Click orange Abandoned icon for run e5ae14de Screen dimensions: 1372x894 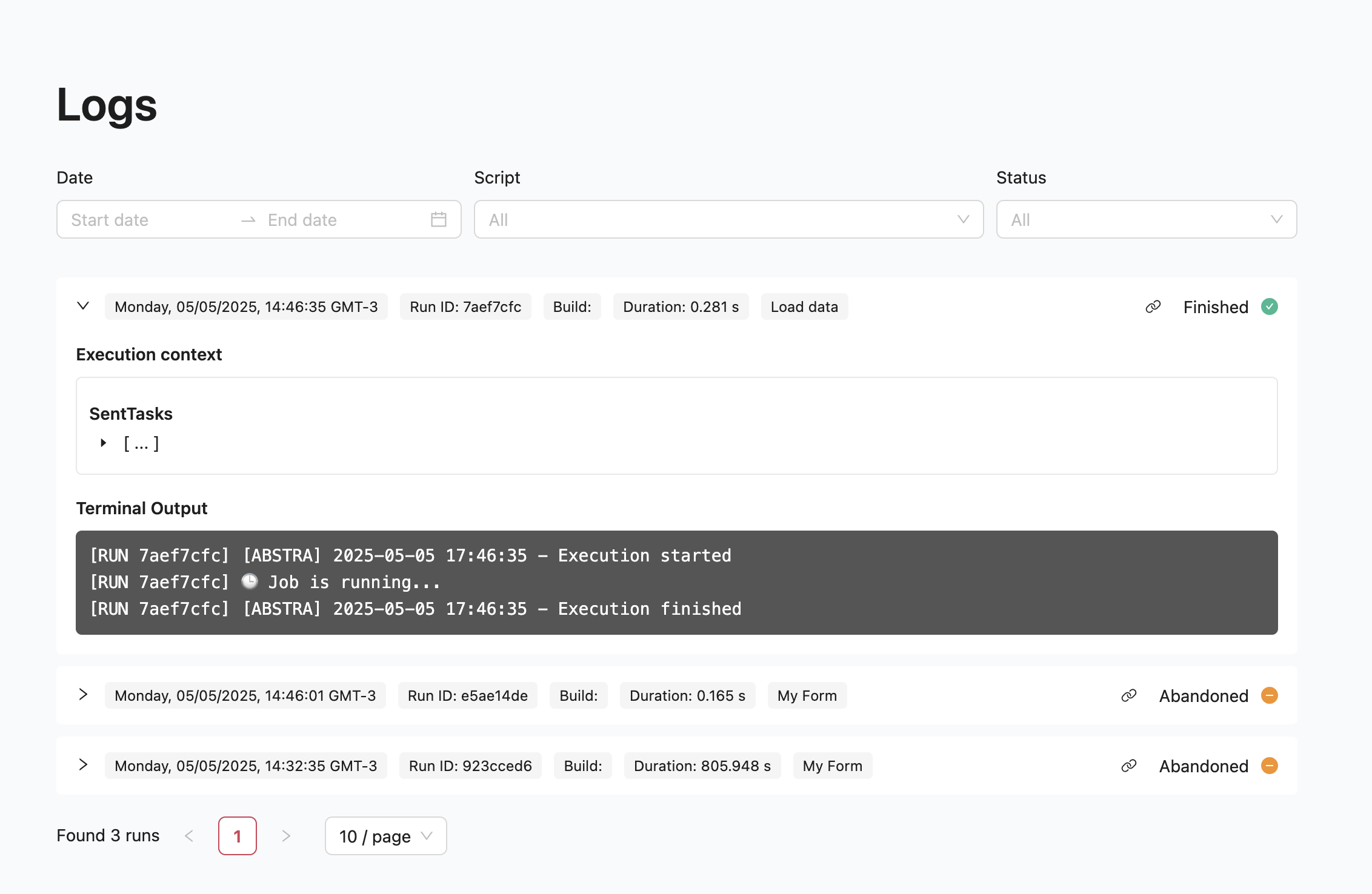[x=1269, y=696]
